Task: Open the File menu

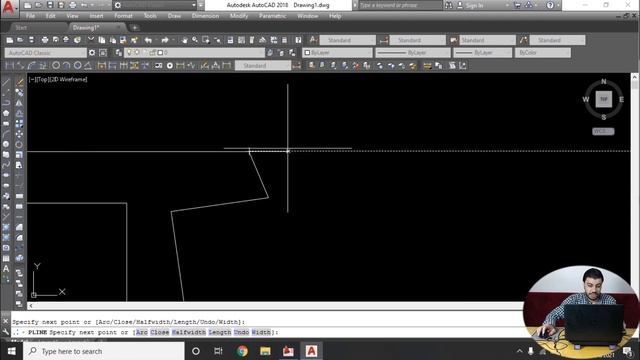Action: 31,16
